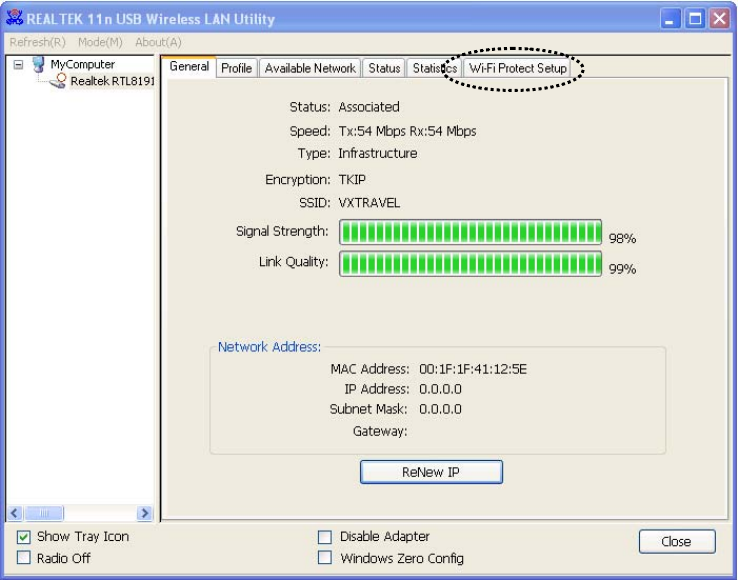Open the Wi-Fi Protect Setup tab
Screen dimensions: 738x580
tap(517, 68)
